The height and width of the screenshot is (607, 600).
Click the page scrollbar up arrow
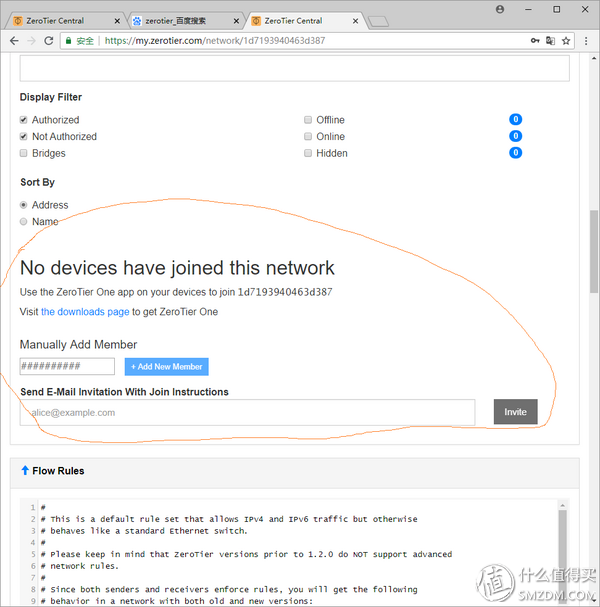[x=594, y=58]
